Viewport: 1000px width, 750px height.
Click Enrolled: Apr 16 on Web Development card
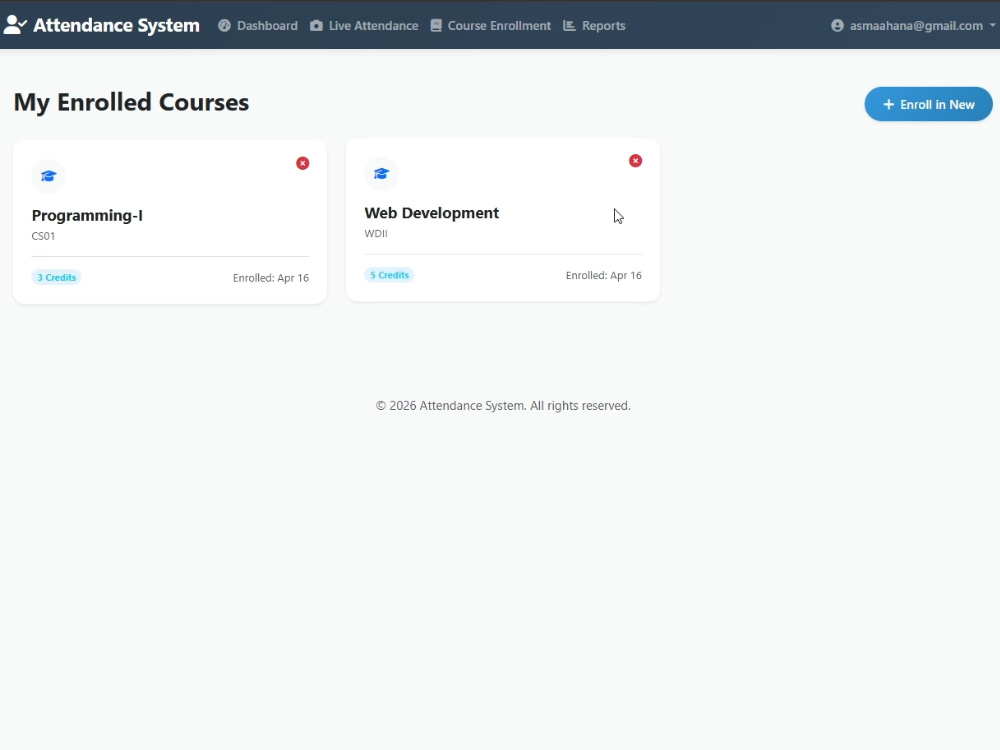[604, 276]
